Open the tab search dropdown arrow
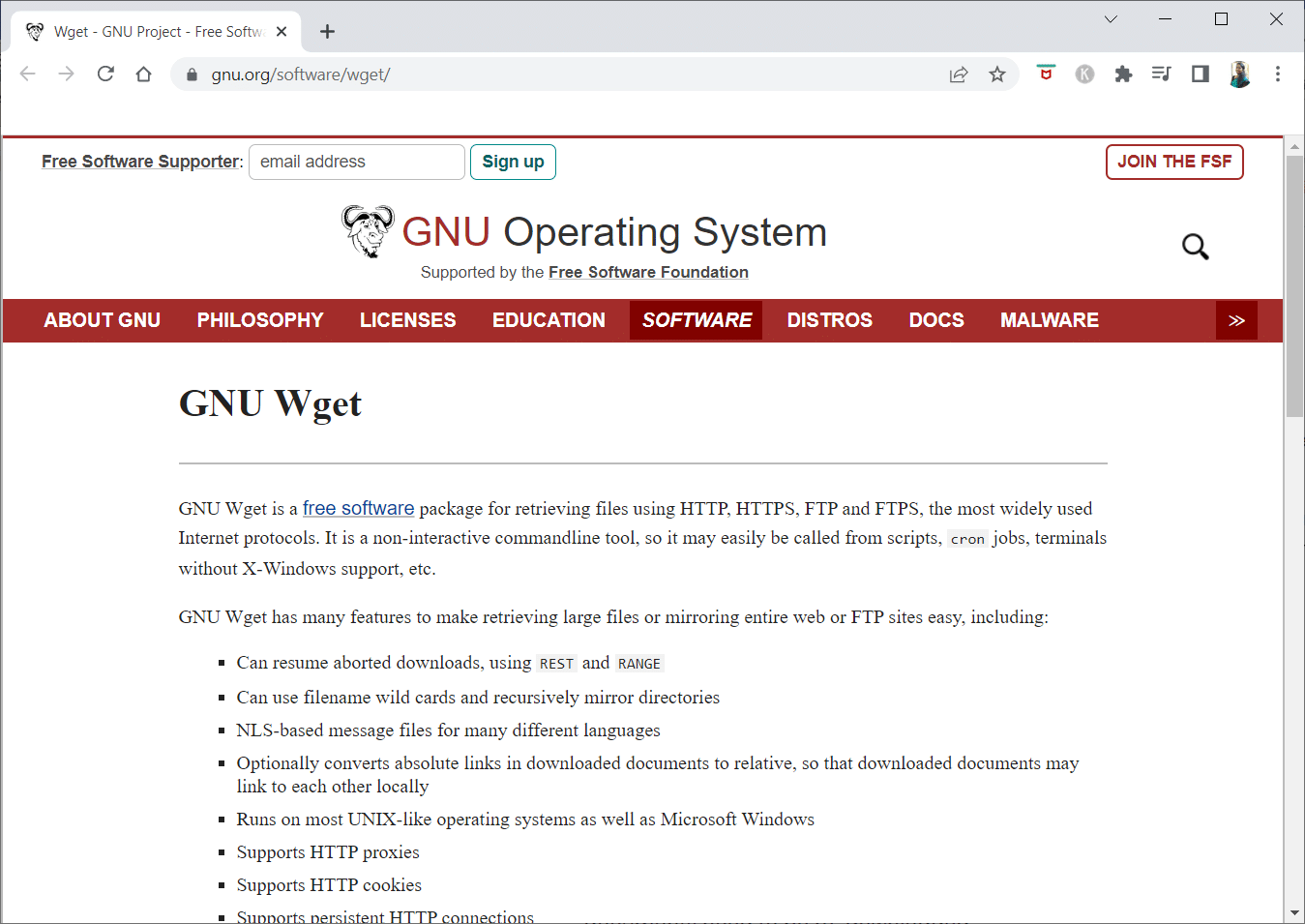Screen dimensions: 1305x924 click(x=1111, y=19)
